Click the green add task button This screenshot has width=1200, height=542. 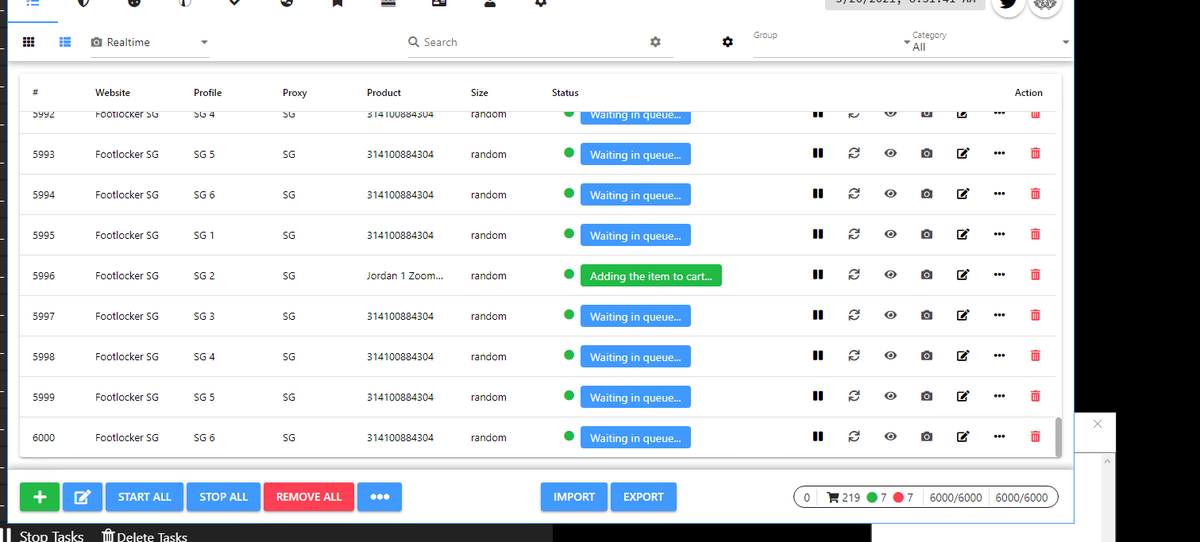[x=40, y=497]
